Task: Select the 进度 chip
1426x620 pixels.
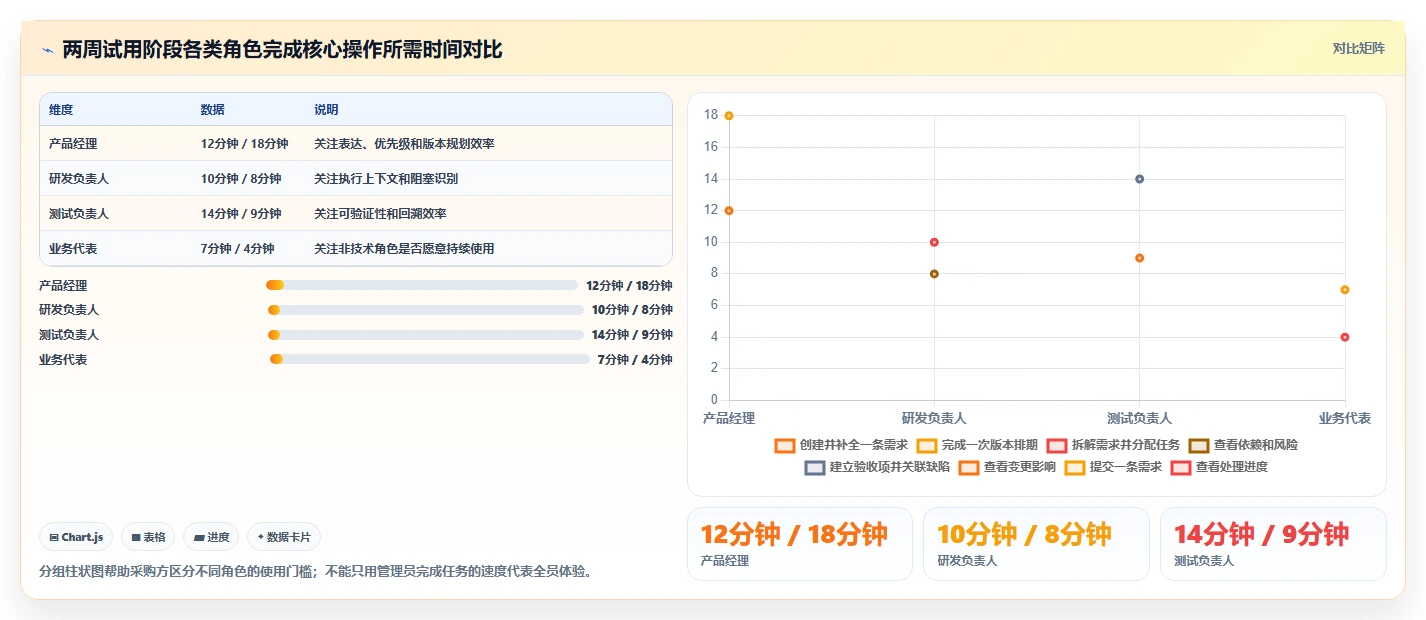Action: pyautogui.click(x=211, y=537)
